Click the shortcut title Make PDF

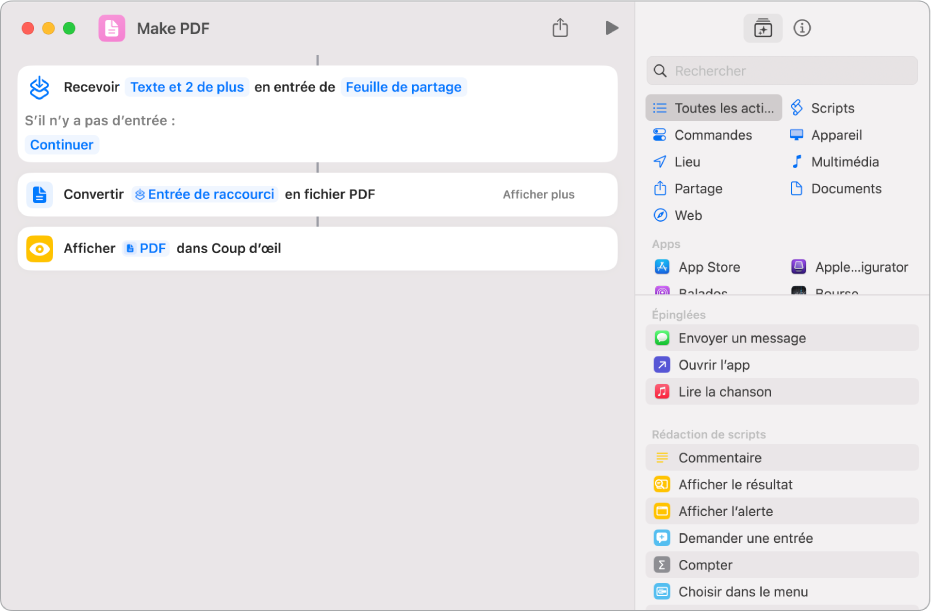pyautogui.click(x=173, y=28)
